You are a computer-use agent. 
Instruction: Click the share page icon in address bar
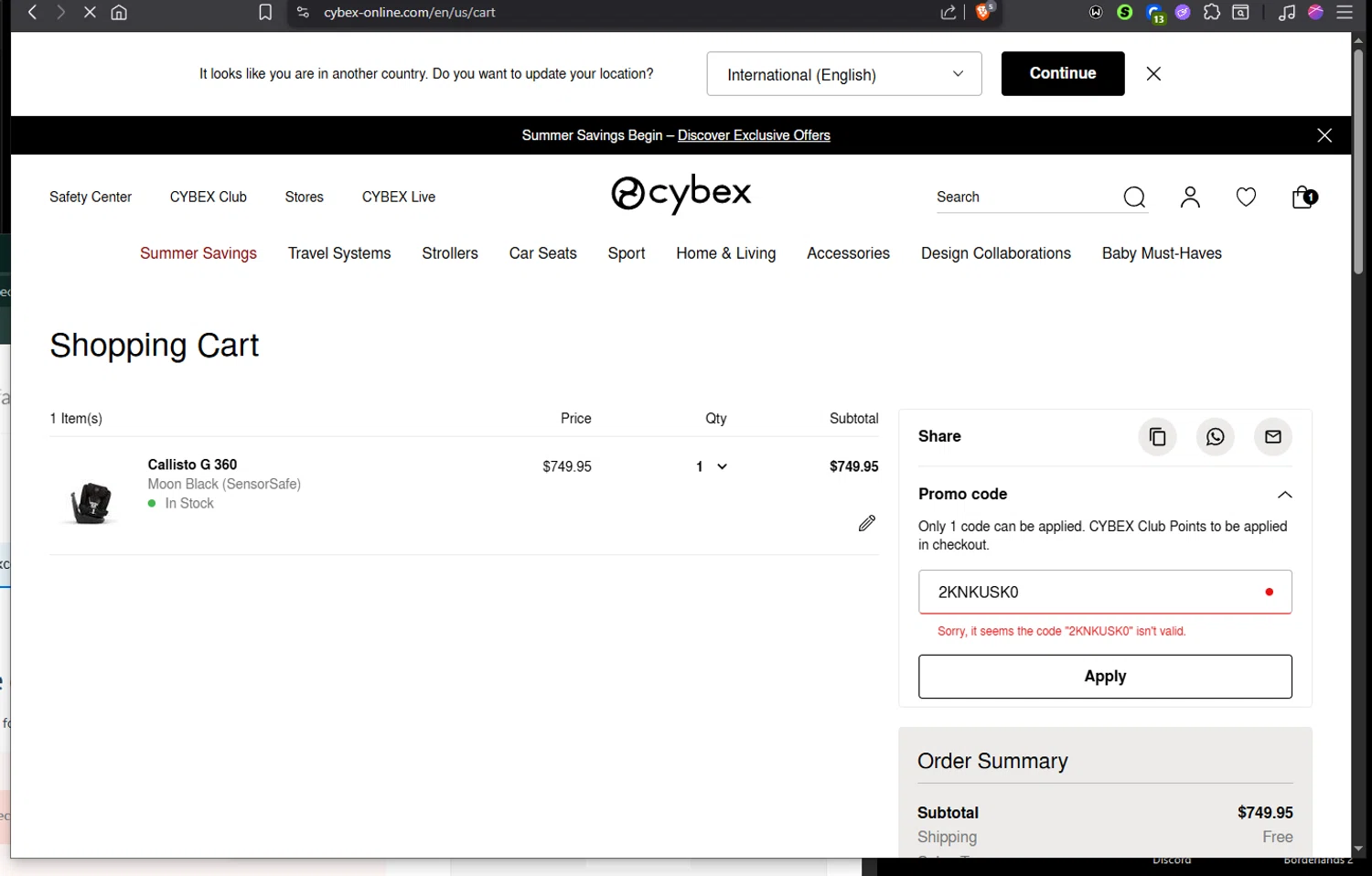(949, 13)
